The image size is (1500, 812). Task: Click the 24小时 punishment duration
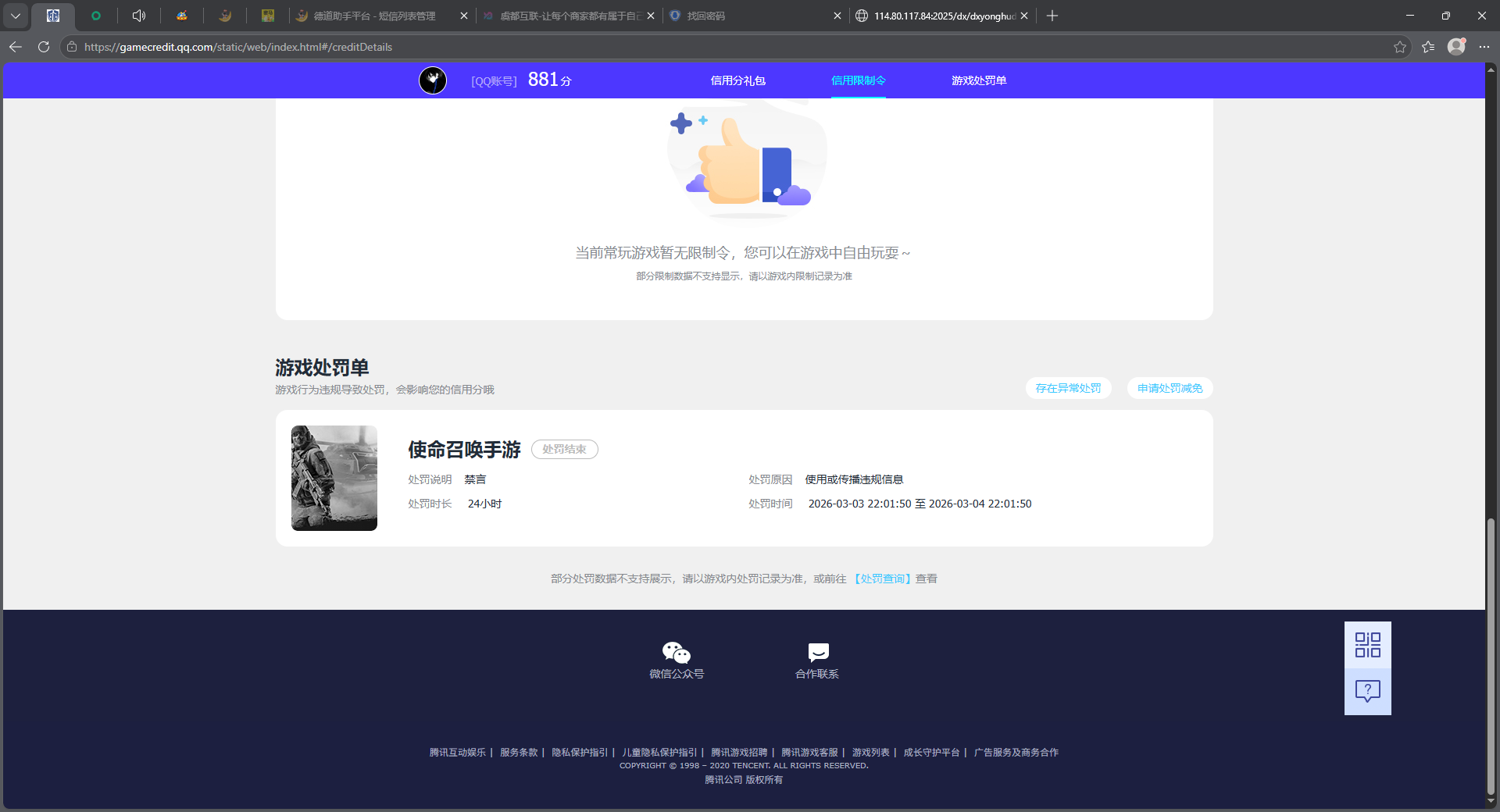coord(484,504)
